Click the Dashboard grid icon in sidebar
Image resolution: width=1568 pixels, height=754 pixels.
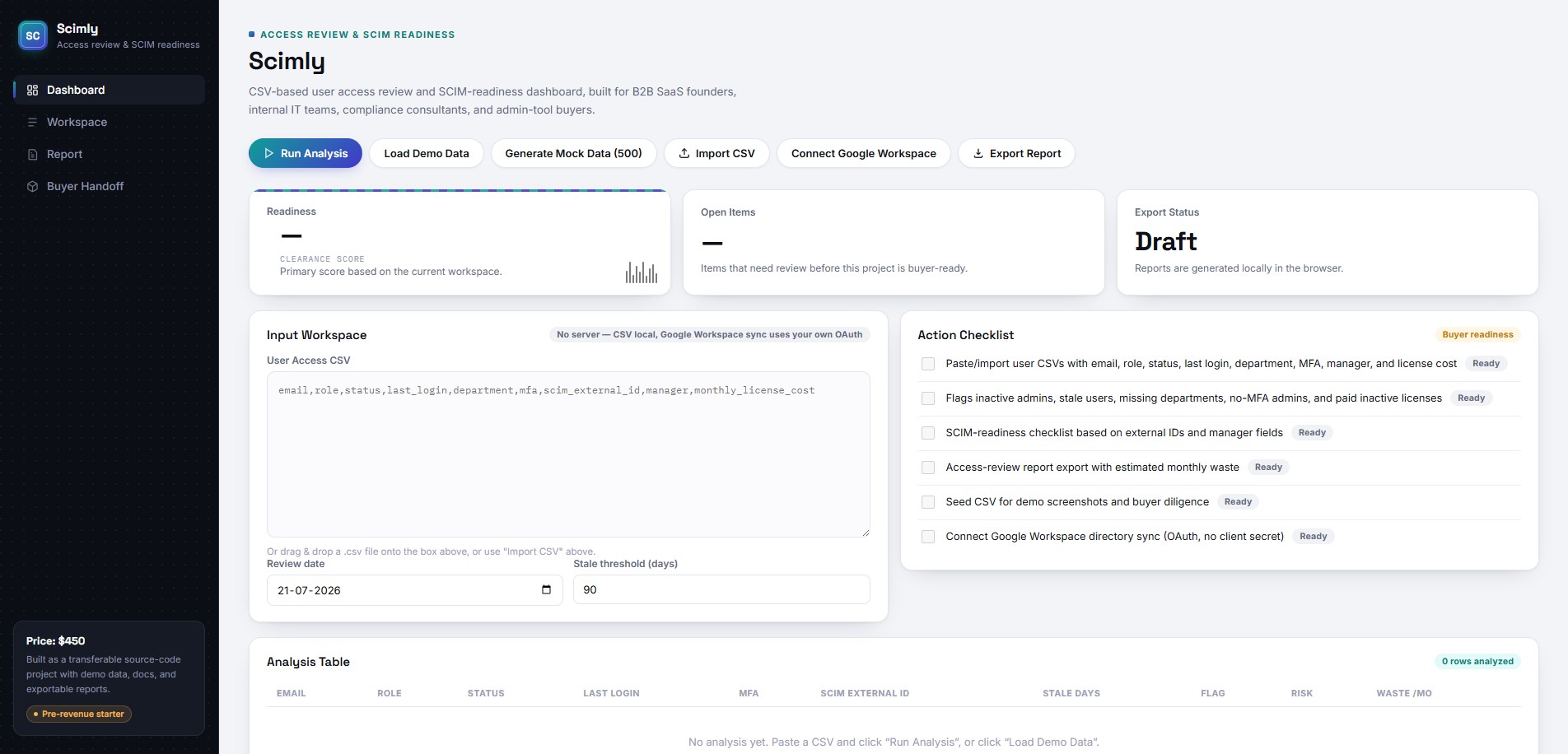[x=33, y=90]
